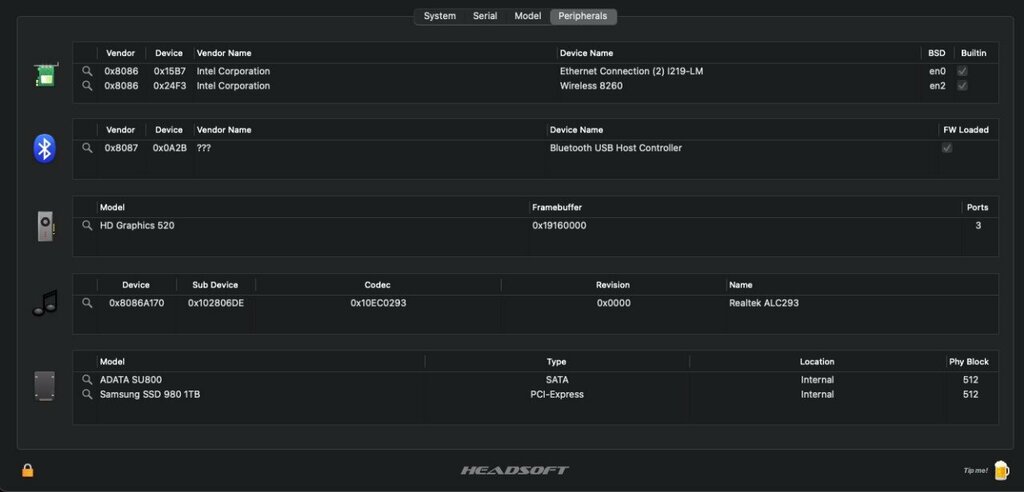
Task: Click the beer mug Tip me icon
Action: coord(1001,469)
